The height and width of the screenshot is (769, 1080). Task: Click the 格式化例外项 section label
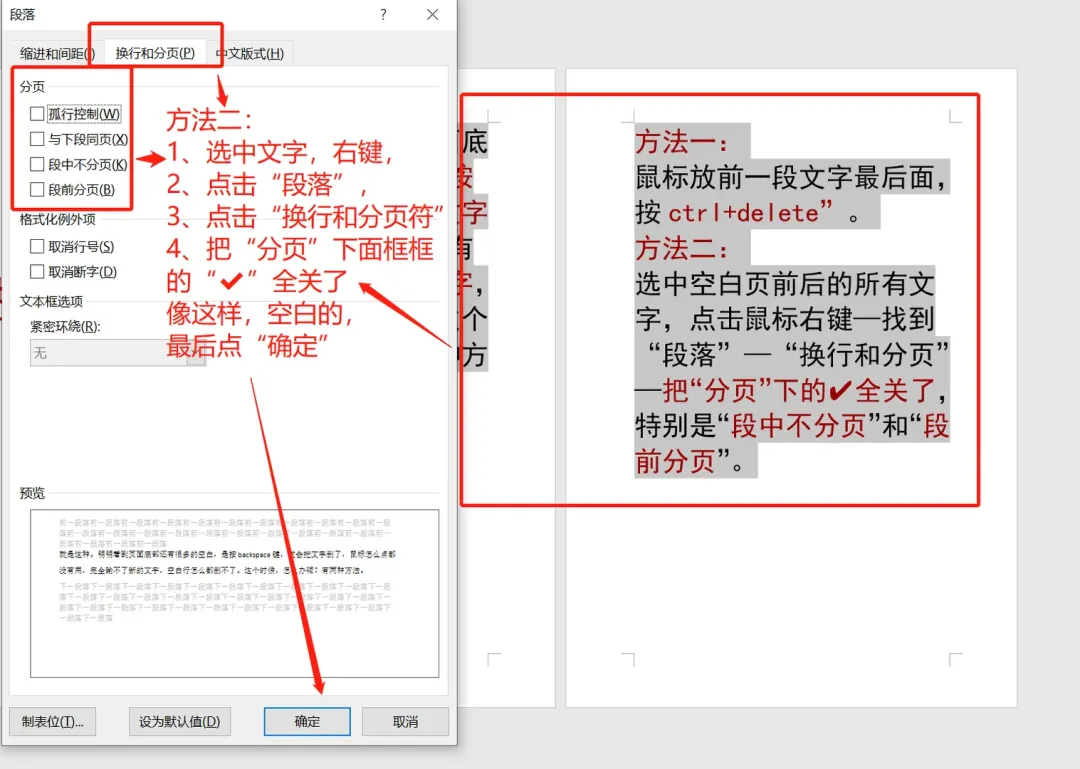click(x=58, y=220)
